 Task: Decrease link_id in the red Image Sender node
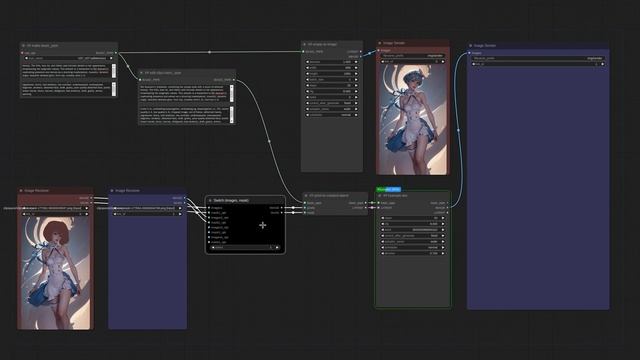pyautogui.click(x=382, y=62)
